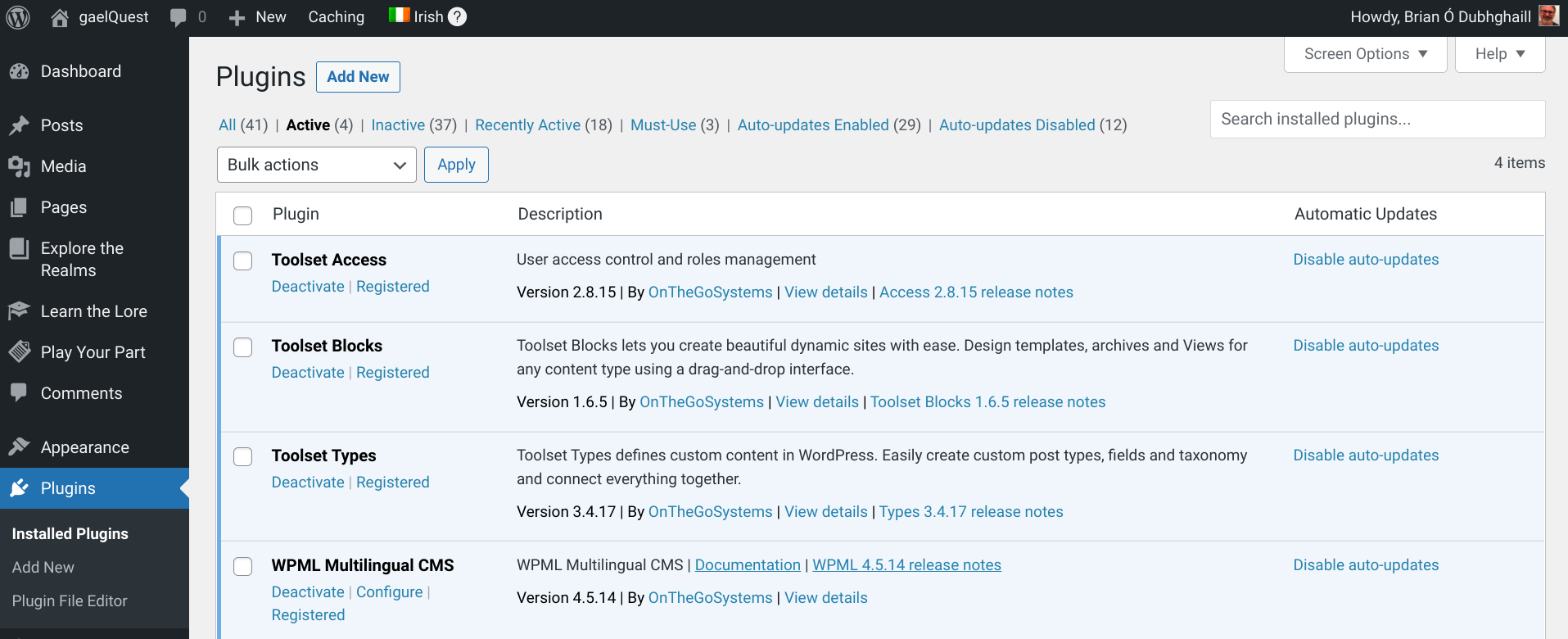This screenshot has width=1568, height=639.
Task: Open the Caching menu in admin bar
Action: point(336,17)
